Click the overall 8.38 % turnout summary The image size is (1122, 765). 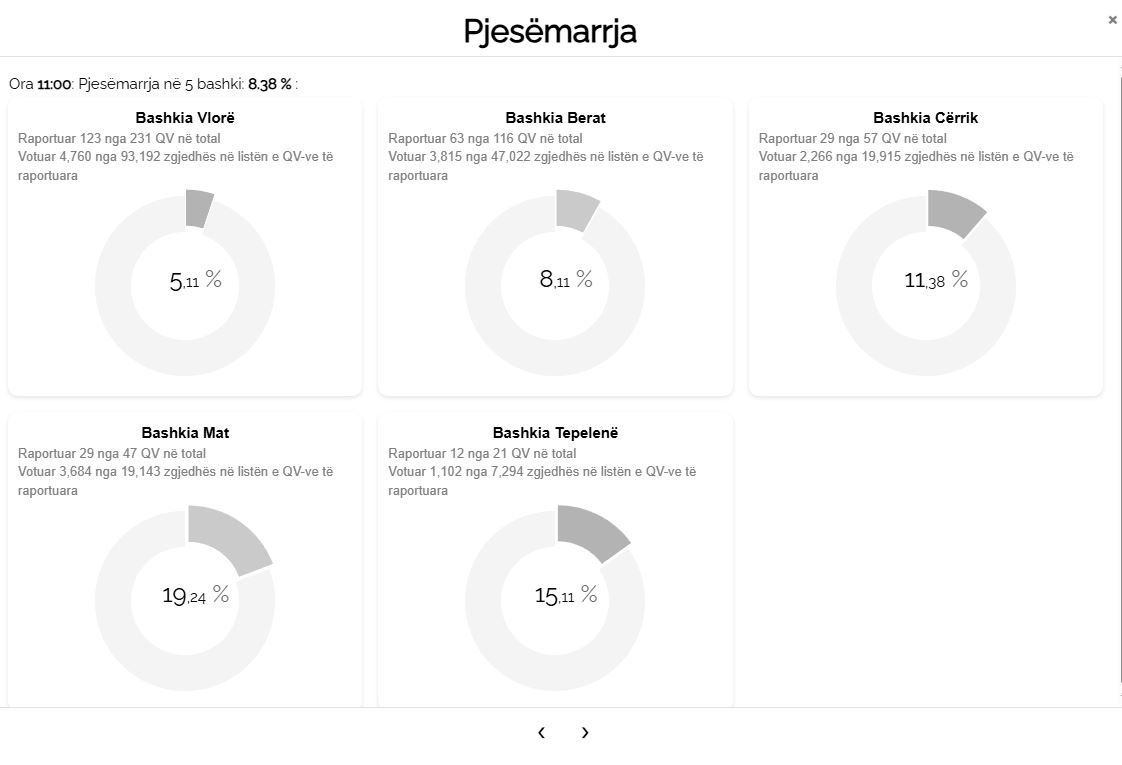click(270, 84)
